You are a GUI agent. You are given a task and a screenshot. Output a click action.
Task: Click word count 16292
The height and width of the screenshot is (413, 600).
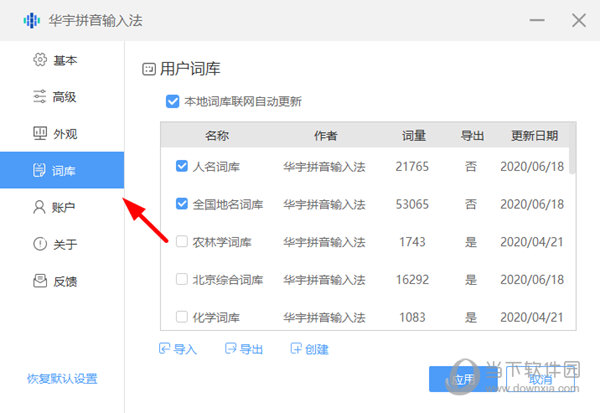click(x=412, y=279)
